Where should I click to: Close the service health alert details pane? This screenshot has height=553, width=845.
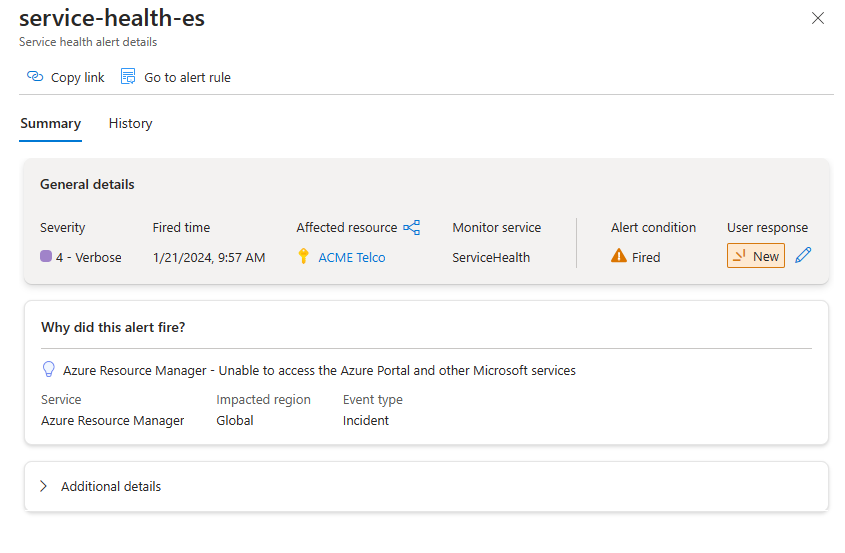pyautogui.click(x=817, y=18)
